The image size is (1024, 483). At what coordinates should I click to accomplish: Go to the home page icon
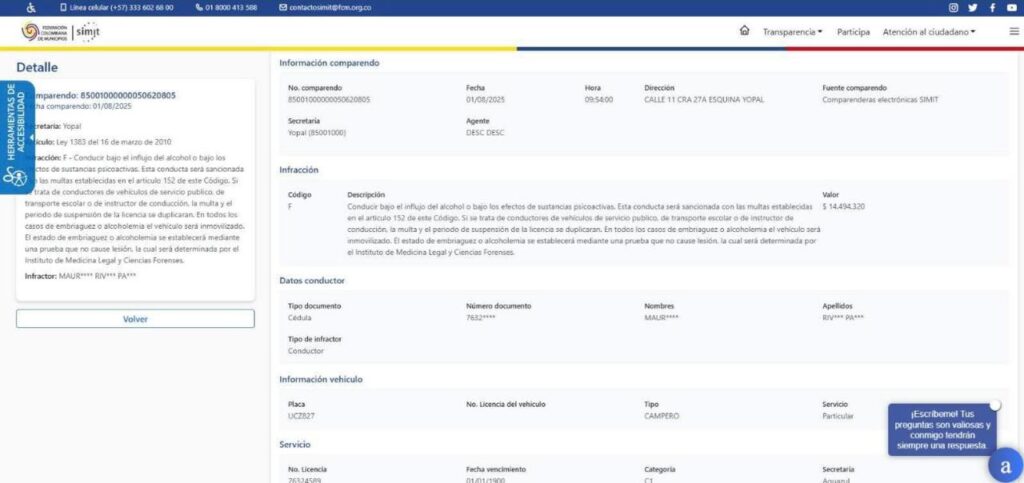(744, 31)
